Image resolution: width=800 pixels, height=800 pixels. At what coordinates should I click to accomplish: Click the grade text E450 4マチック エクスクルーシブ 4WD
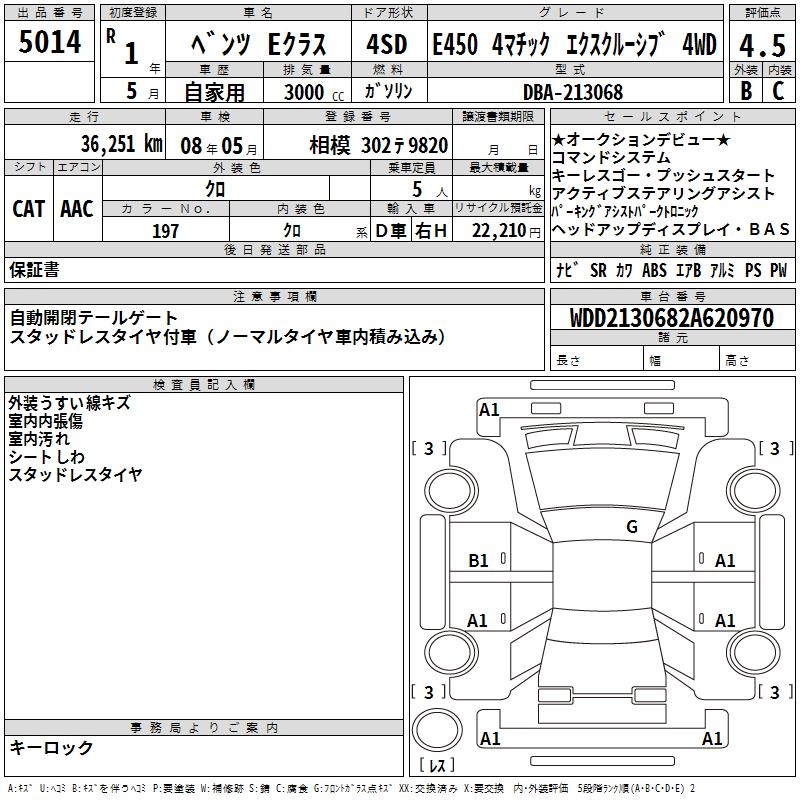574,44
